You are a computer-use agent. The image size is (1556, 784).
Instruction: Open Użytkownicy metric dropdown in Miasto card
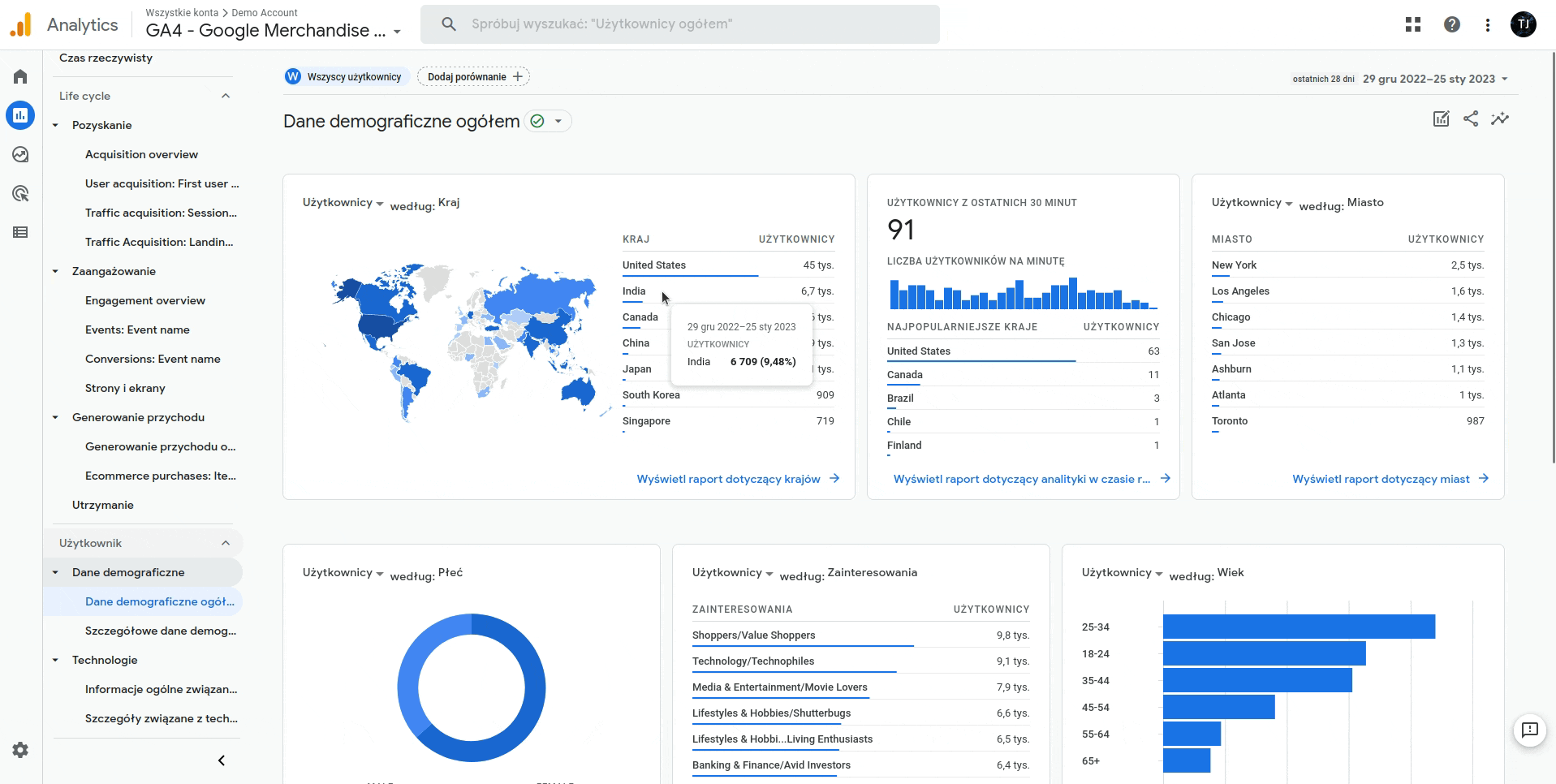click(x=1252, y=203)
